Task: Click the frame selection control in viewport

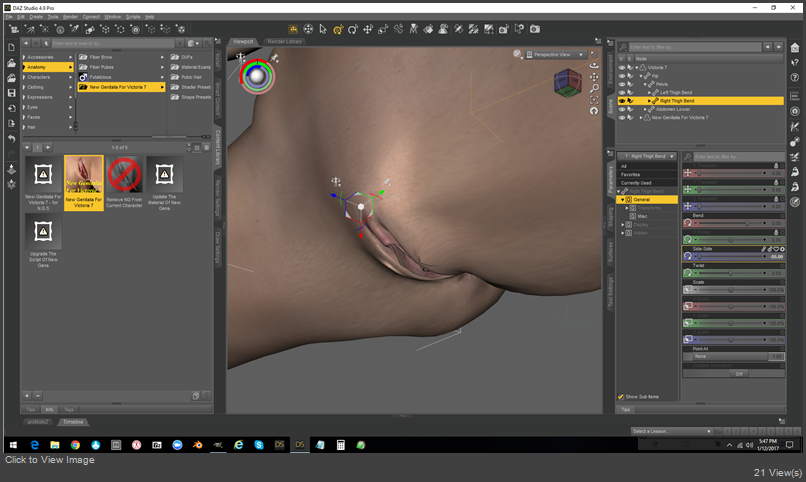Action: click(x=594, y=100)
